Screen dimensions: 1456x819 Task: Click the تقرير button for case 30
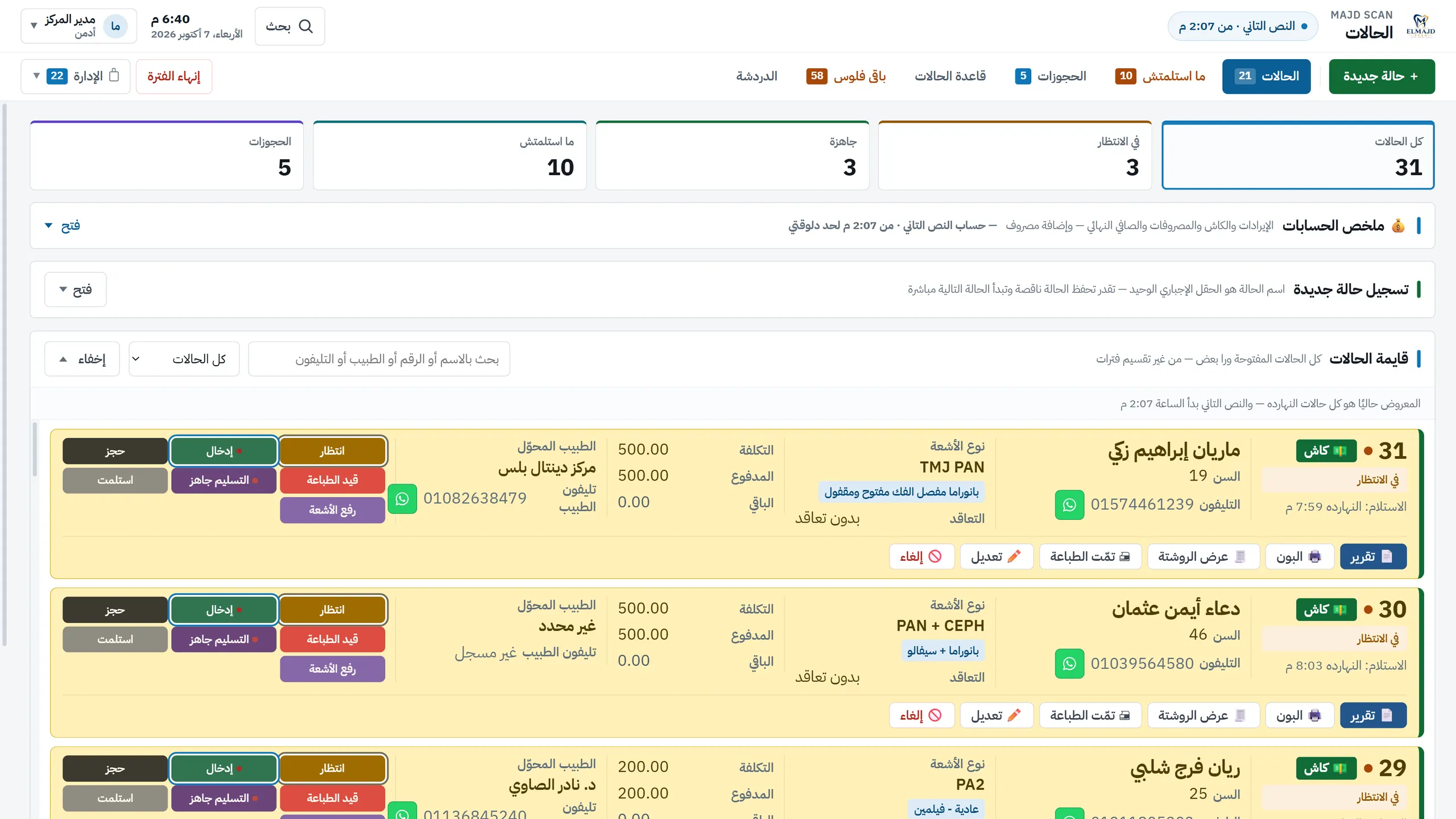(1373, 715)
